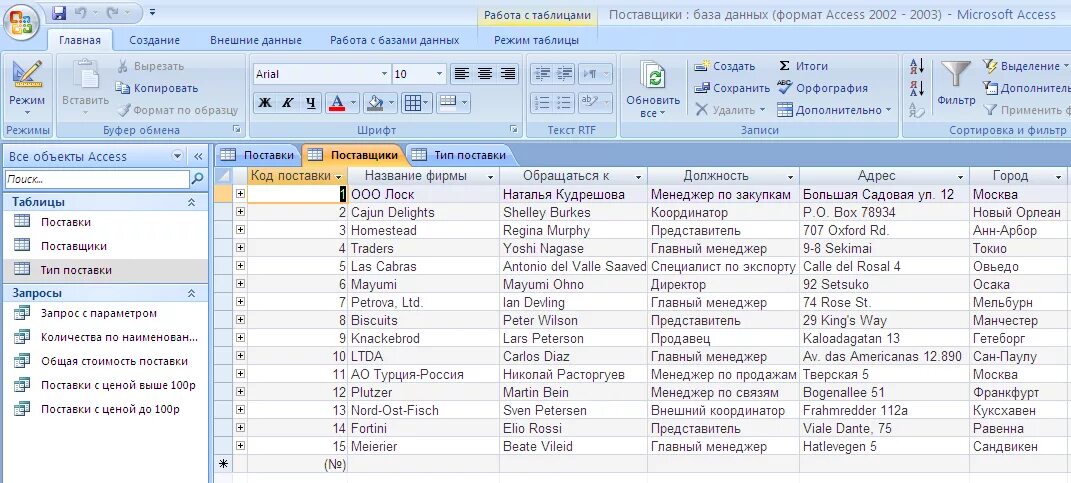This screenshot has height=483, width=1071.
Task: Click the fill color paint bucket button
Action: pyautogui.click(x=375, y=103)
